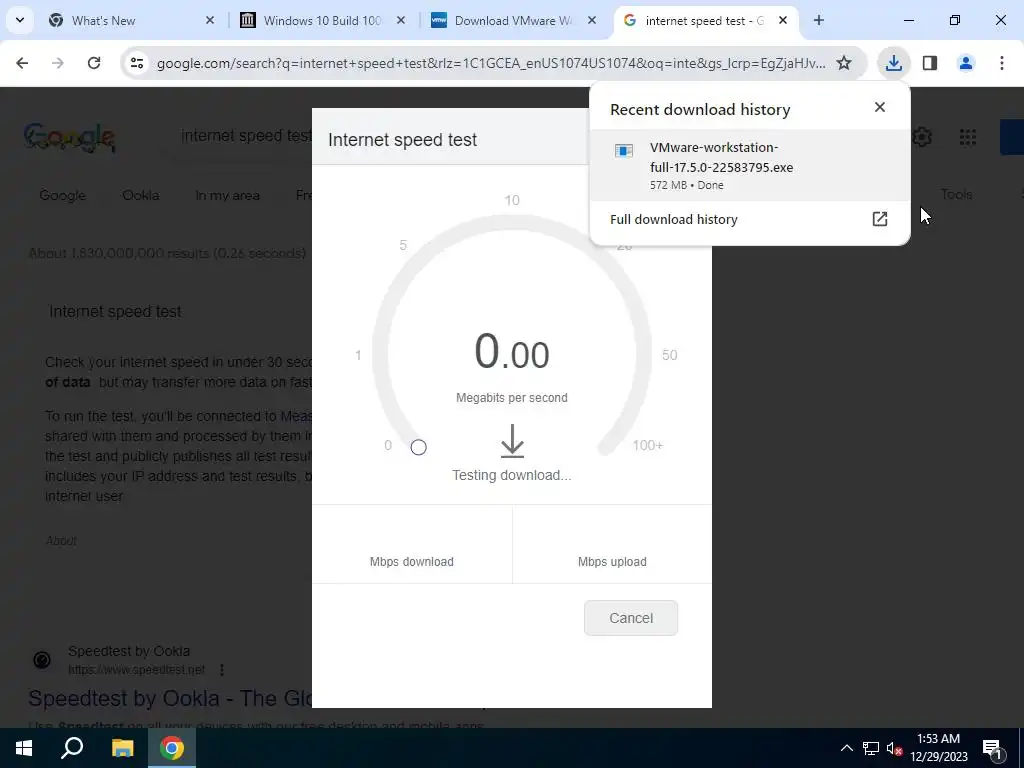Switch to the Windows 10 Build tab
The width and height of the screenshot is (1024, 768).
[x=322, y=20]
